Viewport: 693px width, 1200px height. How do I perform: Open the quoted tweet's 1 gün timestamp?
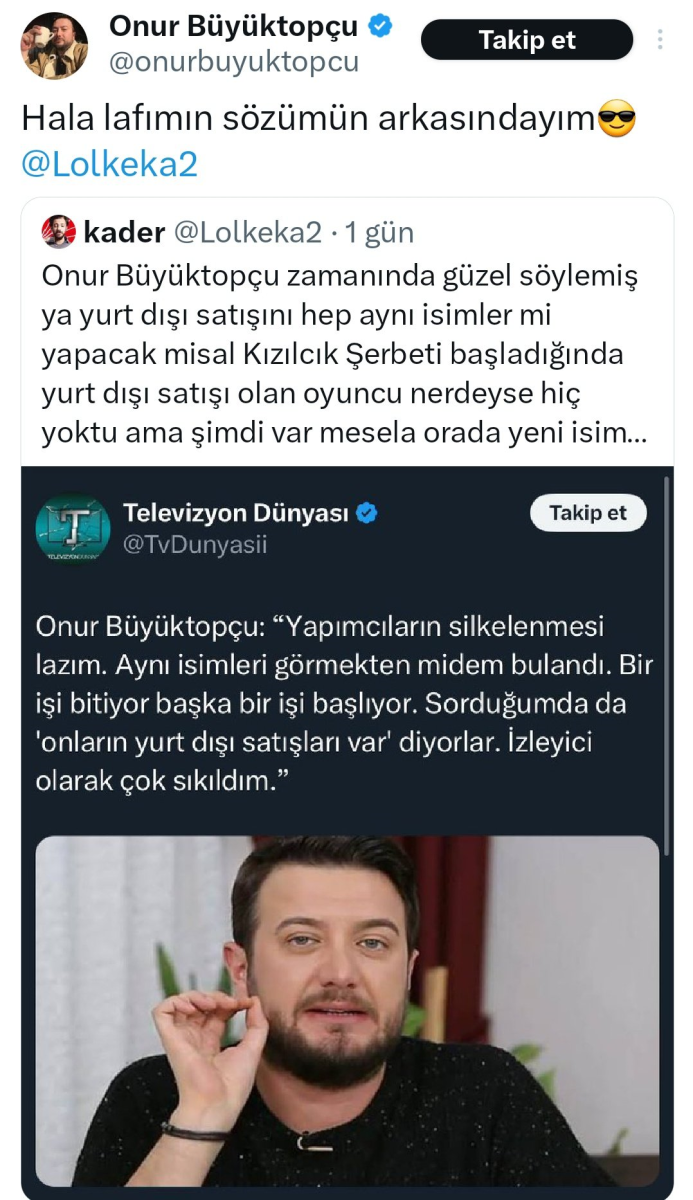point(379,232)
